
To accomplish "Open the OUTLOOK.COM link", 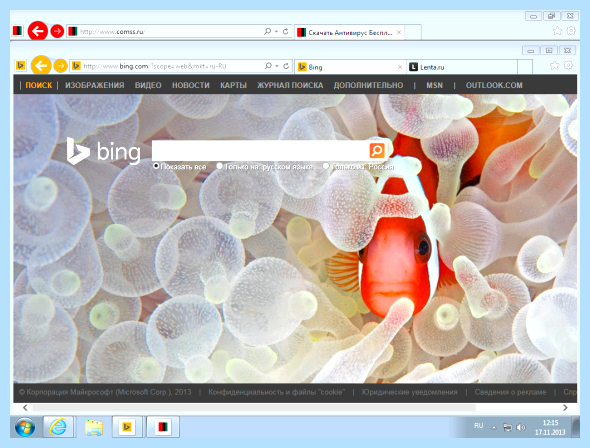I will [x=494, y=85].
